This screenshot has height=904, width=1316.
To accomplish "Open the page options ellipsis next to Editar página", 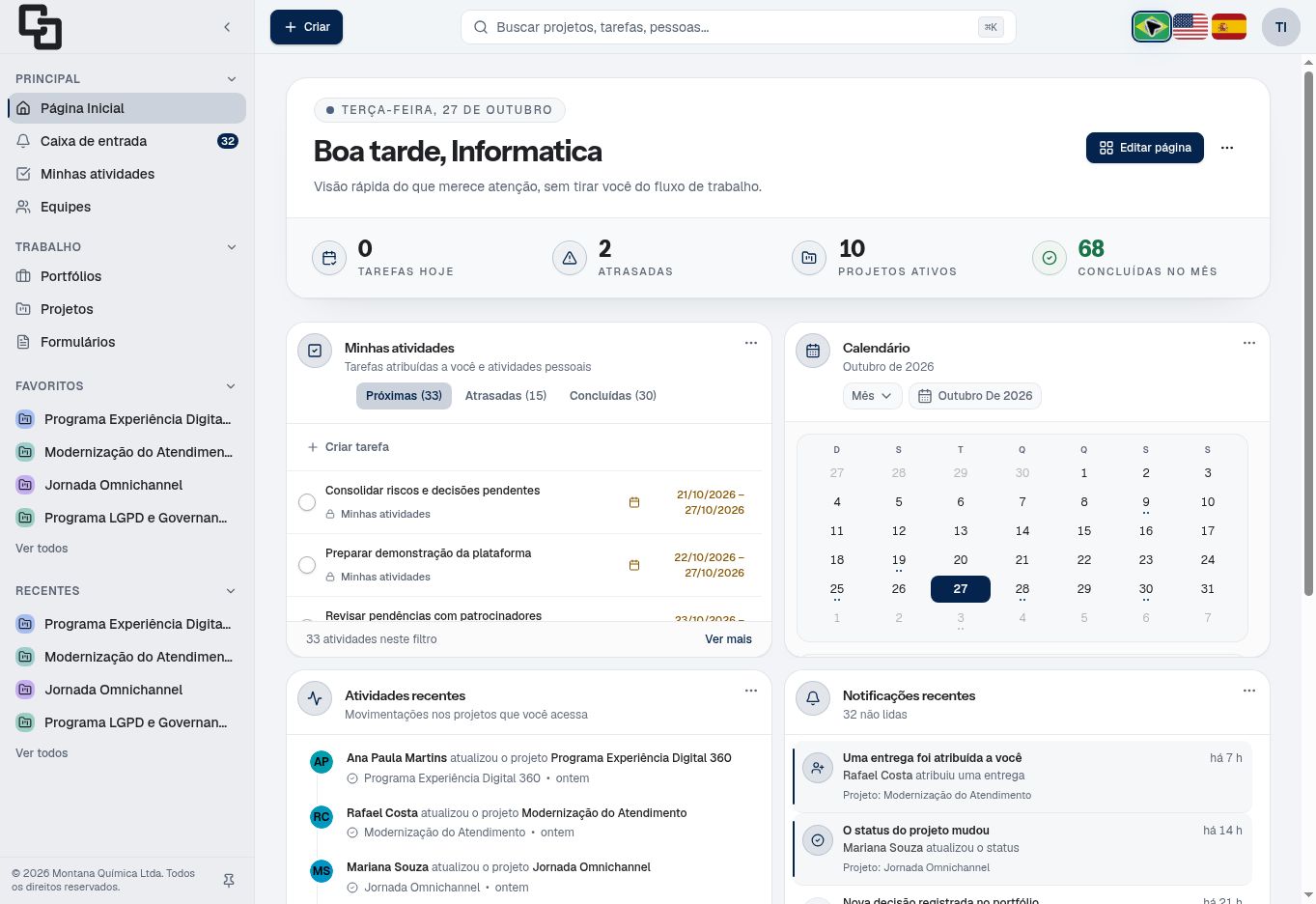I will tap(1227, 148).
